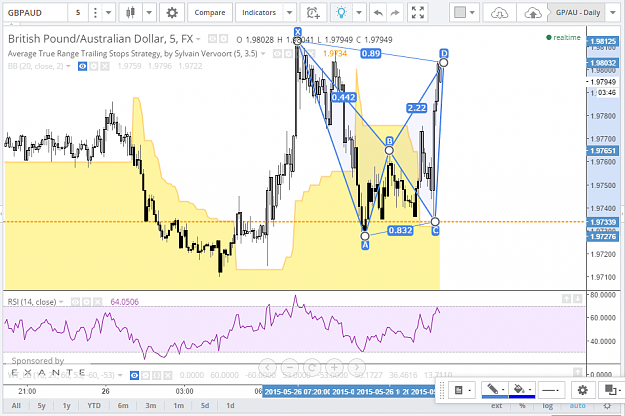This screenshot has height=416, width=625.
Task: Save chart layout to cloud
Action: click(x=533, y=13)
